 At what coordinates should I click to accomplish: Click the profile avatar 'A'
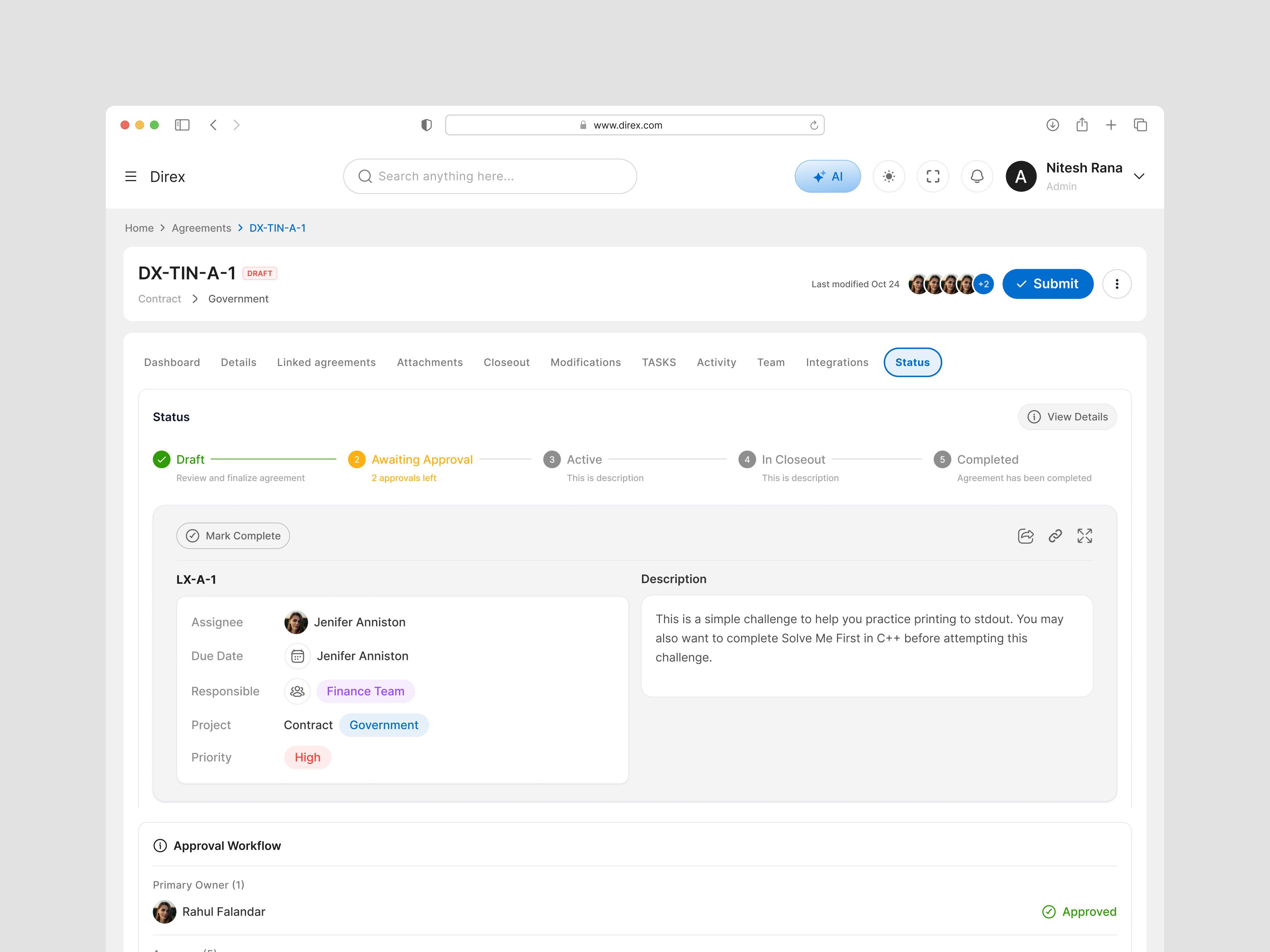[1021, 177]
